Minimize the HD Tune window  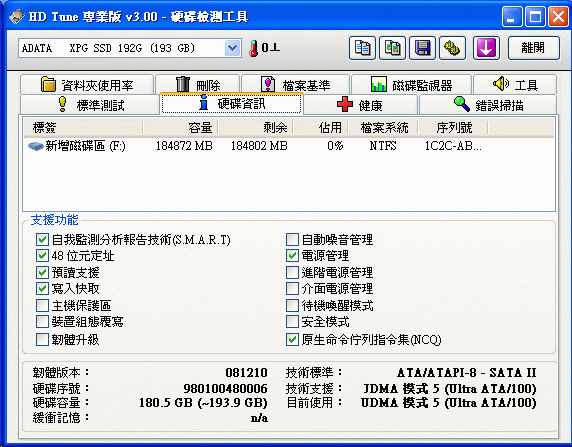click(x=512, y=16)
